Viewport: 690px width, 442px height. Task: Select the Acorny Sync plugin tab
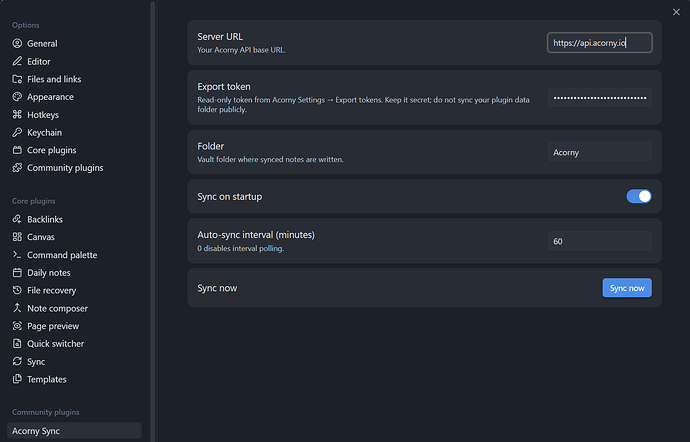[x=74, y=431]
